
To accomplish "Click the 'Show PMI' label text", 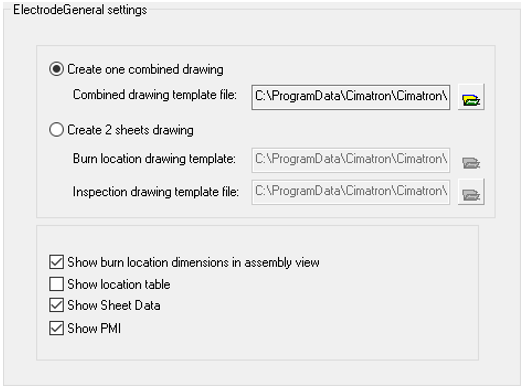I will coord(94,329).
